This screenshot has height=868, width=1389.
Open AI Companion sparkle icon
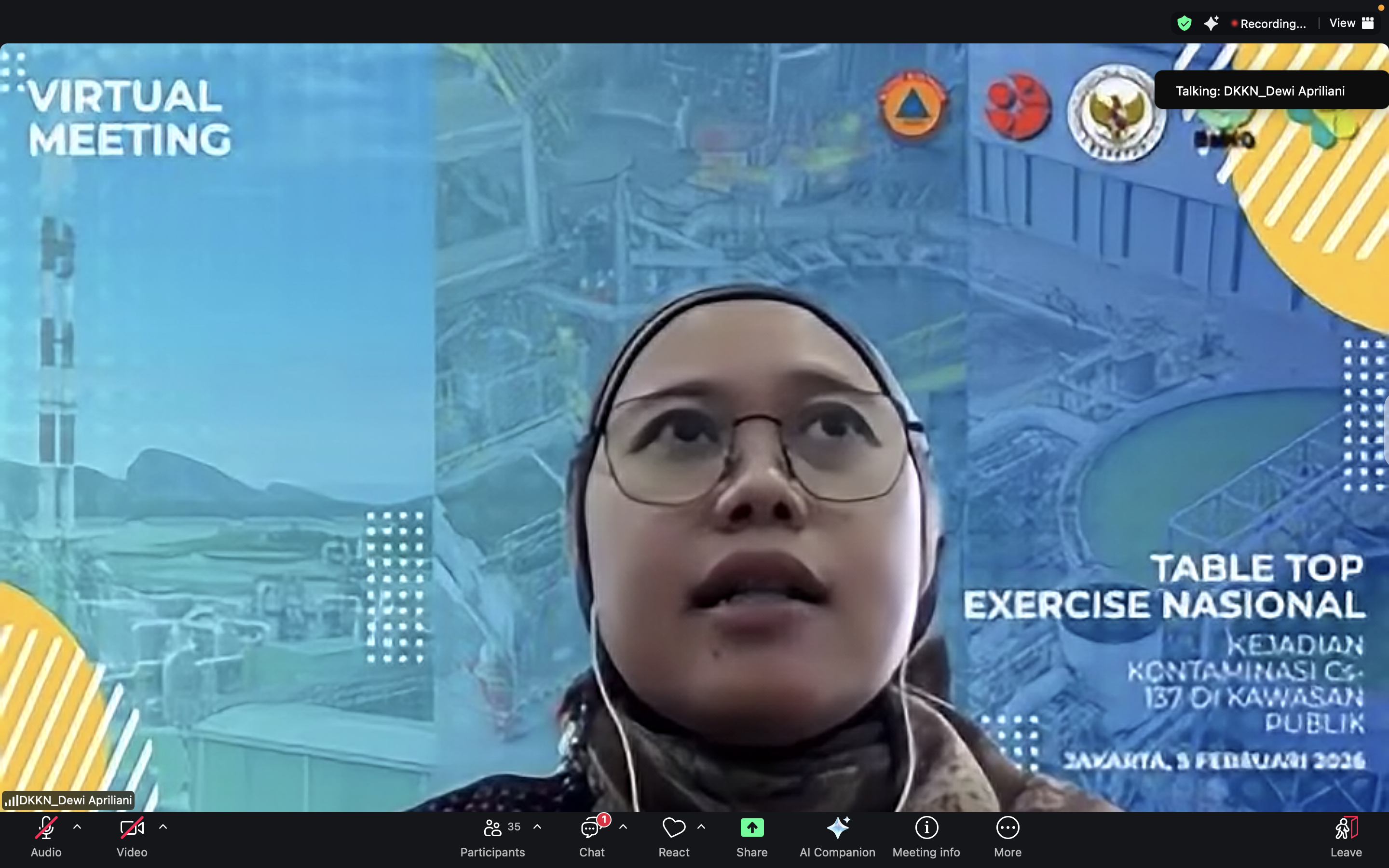tap(837, 828)
